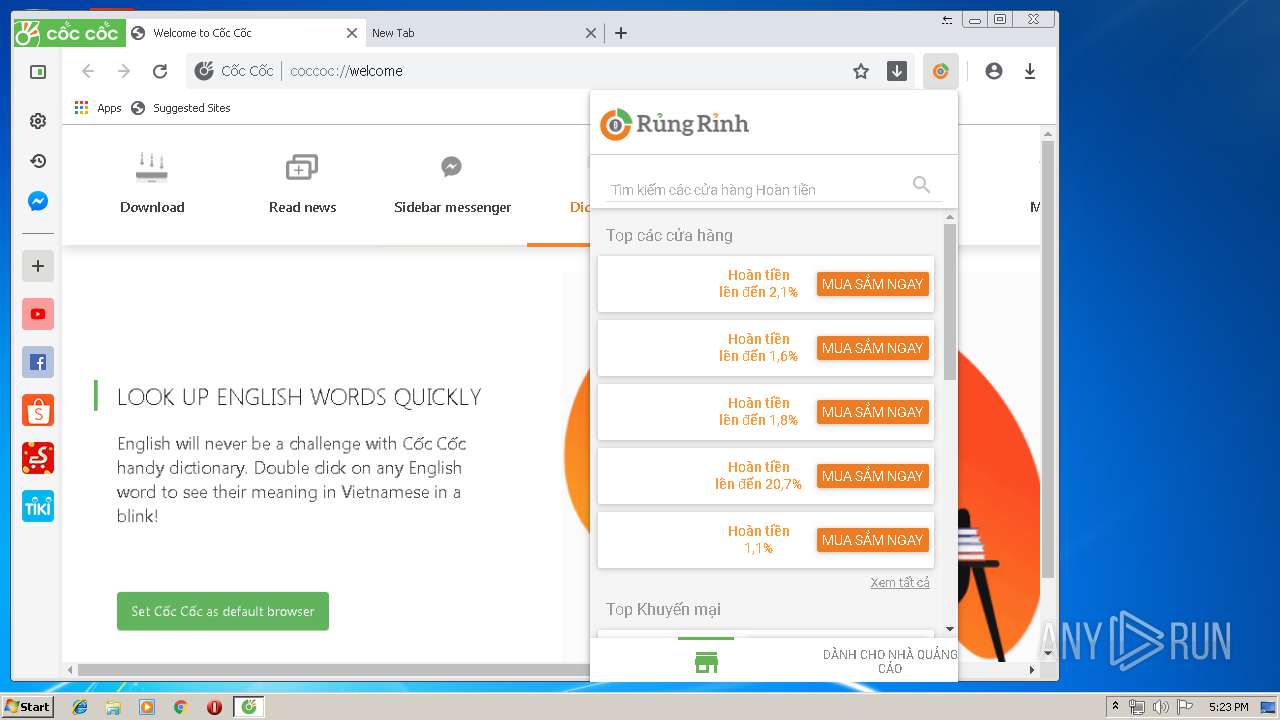
Task: Click the taskbar volume icon
Action: pyautogui.click(x=1160, y=707)
